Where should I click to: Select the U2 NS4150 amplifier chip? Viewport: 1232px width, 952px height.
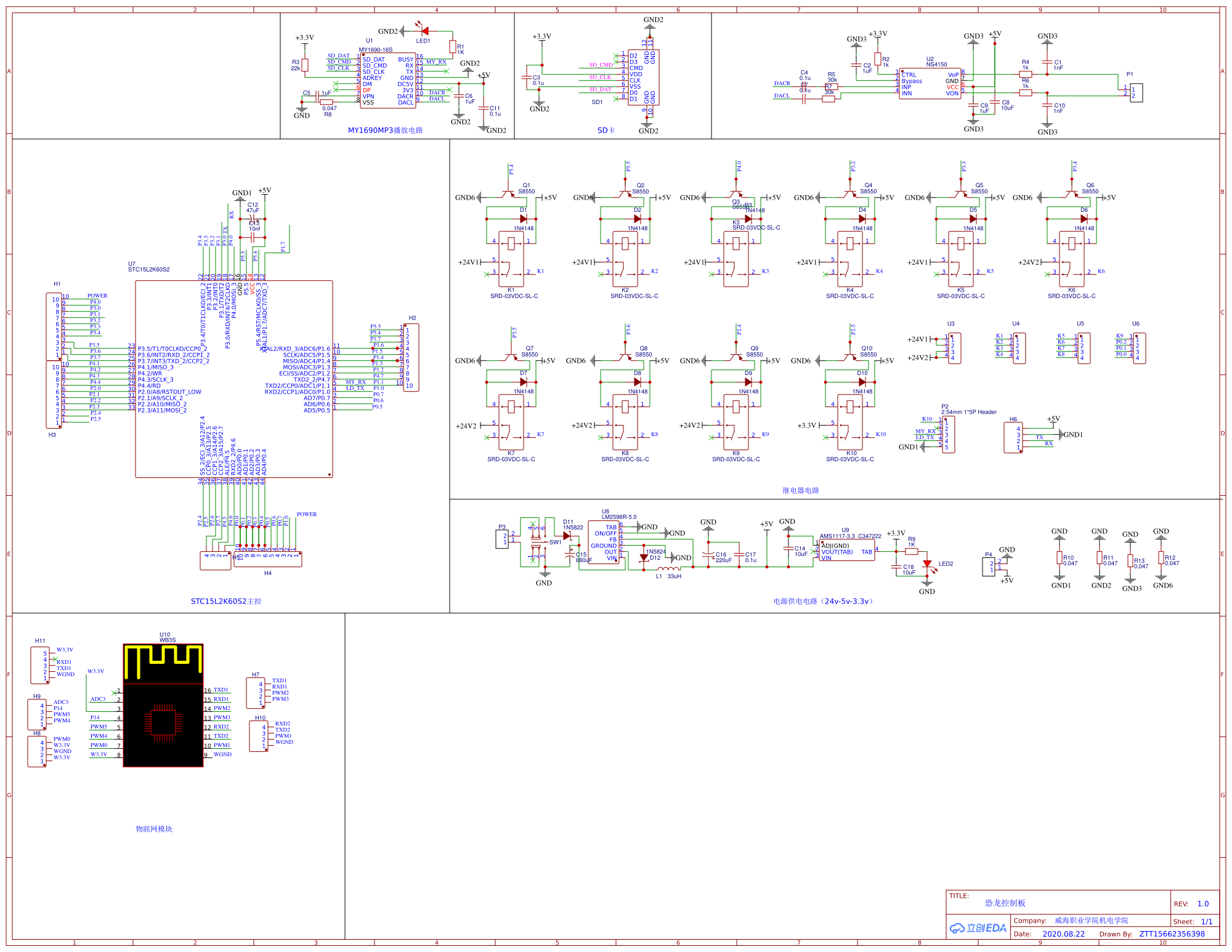tap(930, 84)
